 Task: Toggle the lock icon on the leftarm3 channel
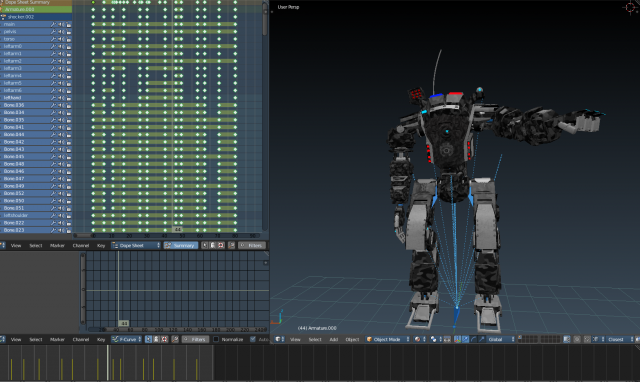click(x=69, y=69)
